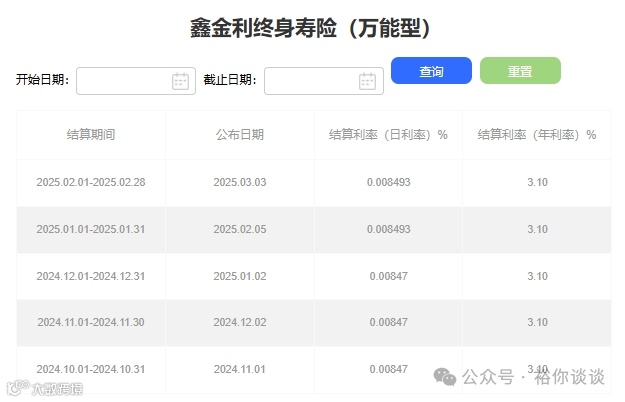Select publish date 2024.12.02

click(x=240, y=322)
